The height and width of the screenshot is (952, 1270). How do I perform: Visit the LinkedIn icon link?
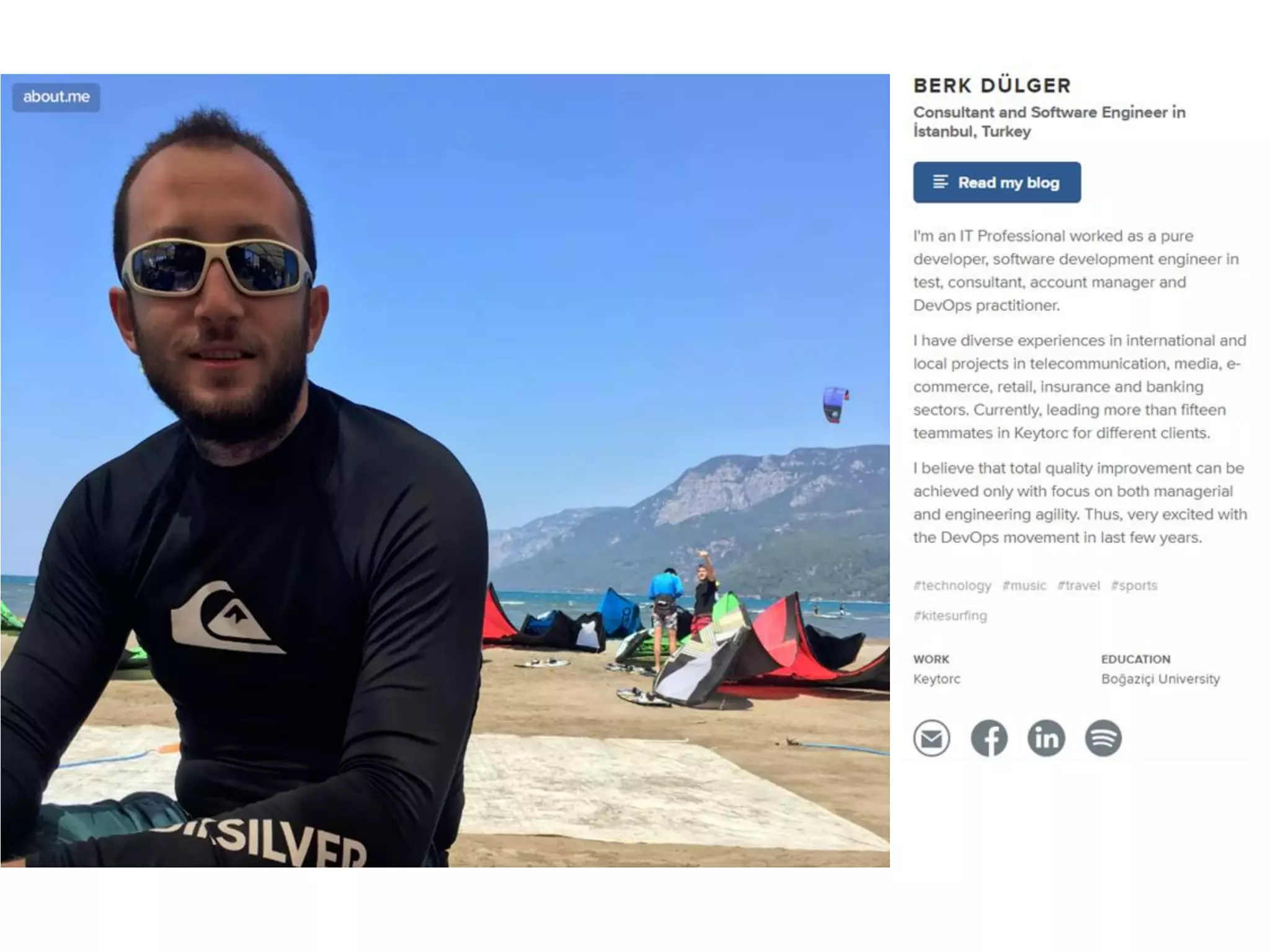[1046, 738]
